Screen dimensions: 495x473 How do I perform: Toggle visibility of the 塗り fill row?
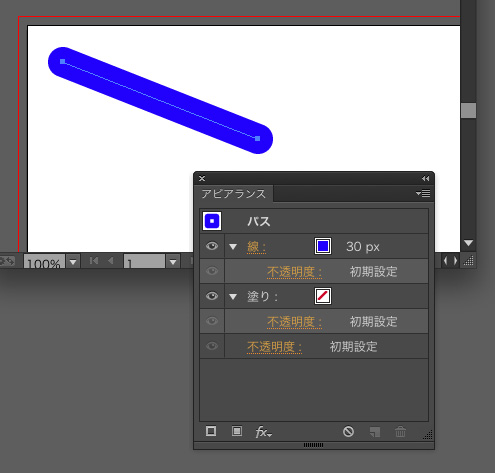click(212, 296)
